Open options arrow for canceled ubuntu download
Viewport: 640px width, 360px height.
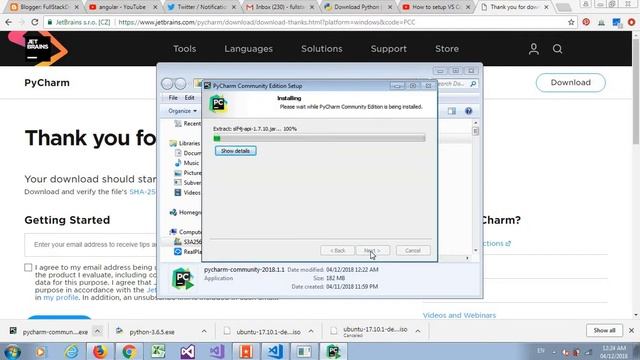click(x=418, y=331)
